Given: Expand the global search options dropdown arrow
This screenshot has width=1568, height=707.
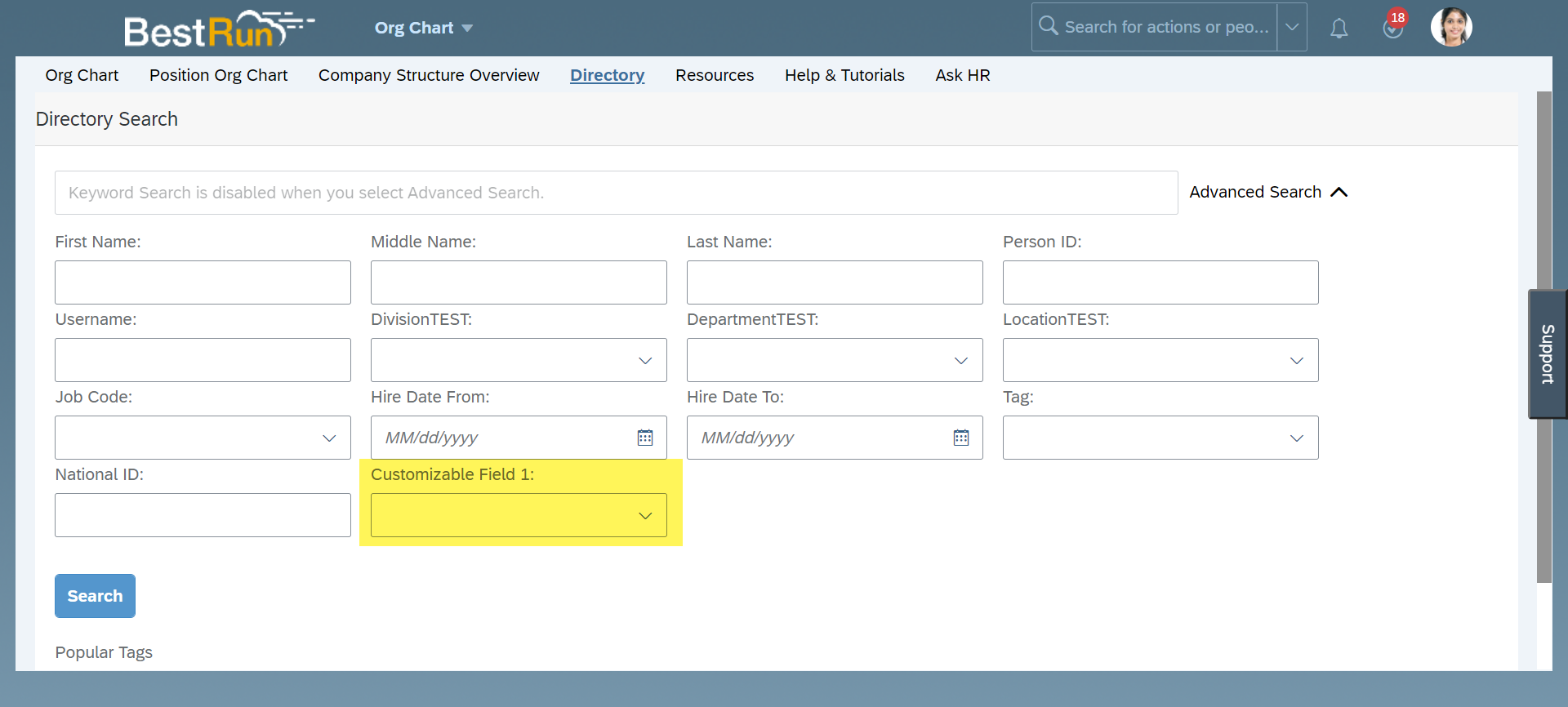Looking at the screenshot, I should [1292, 27].
